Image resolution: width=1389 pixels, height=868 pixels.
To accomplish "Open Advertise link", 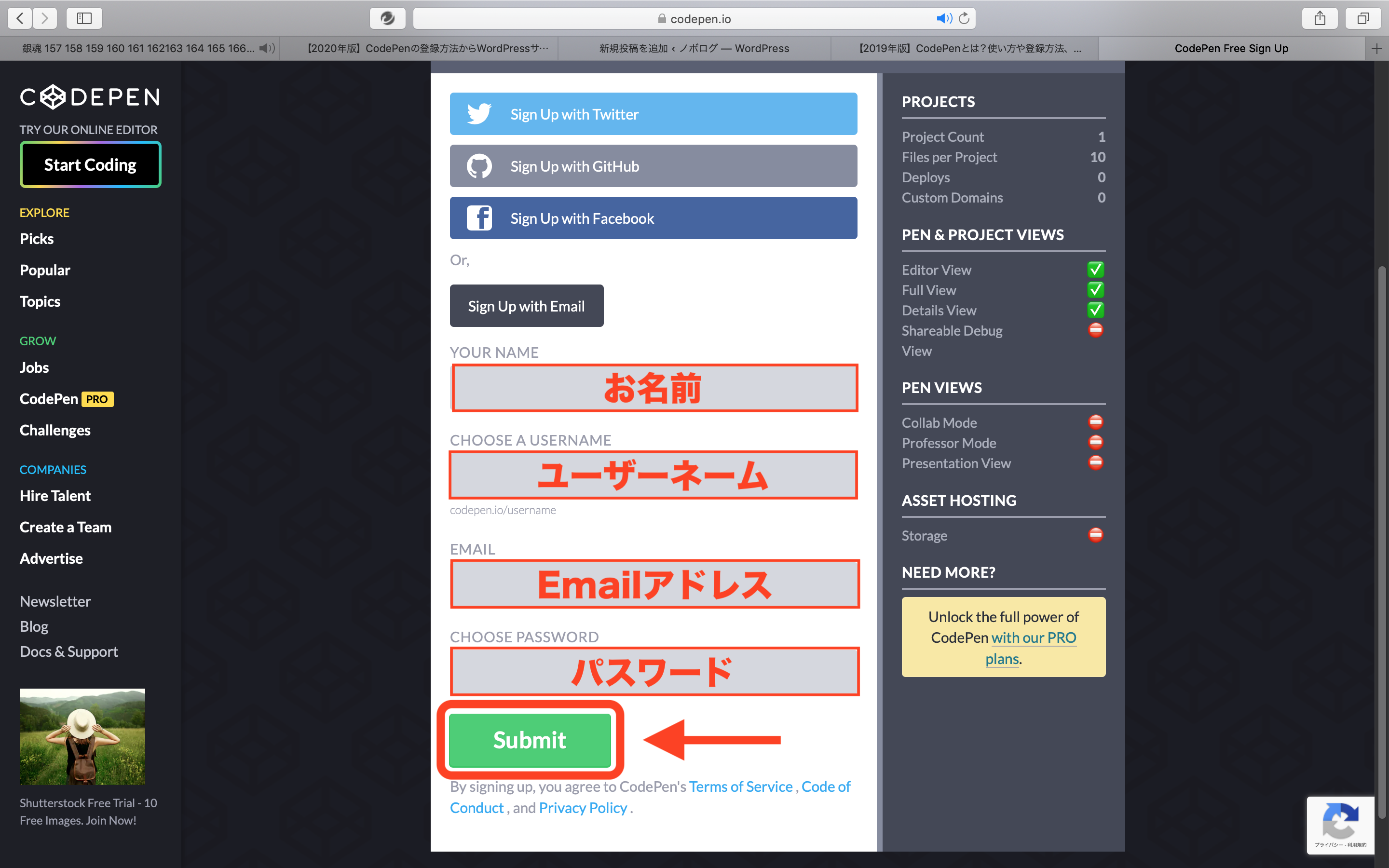I will [x=51, y=558].
